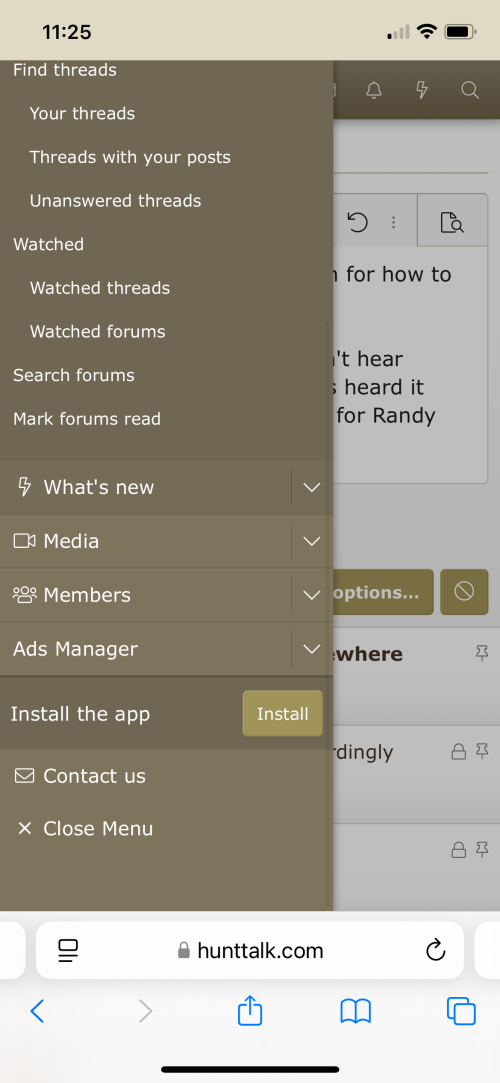
Task: Click the Install app button
Action: tap(282, 713)
